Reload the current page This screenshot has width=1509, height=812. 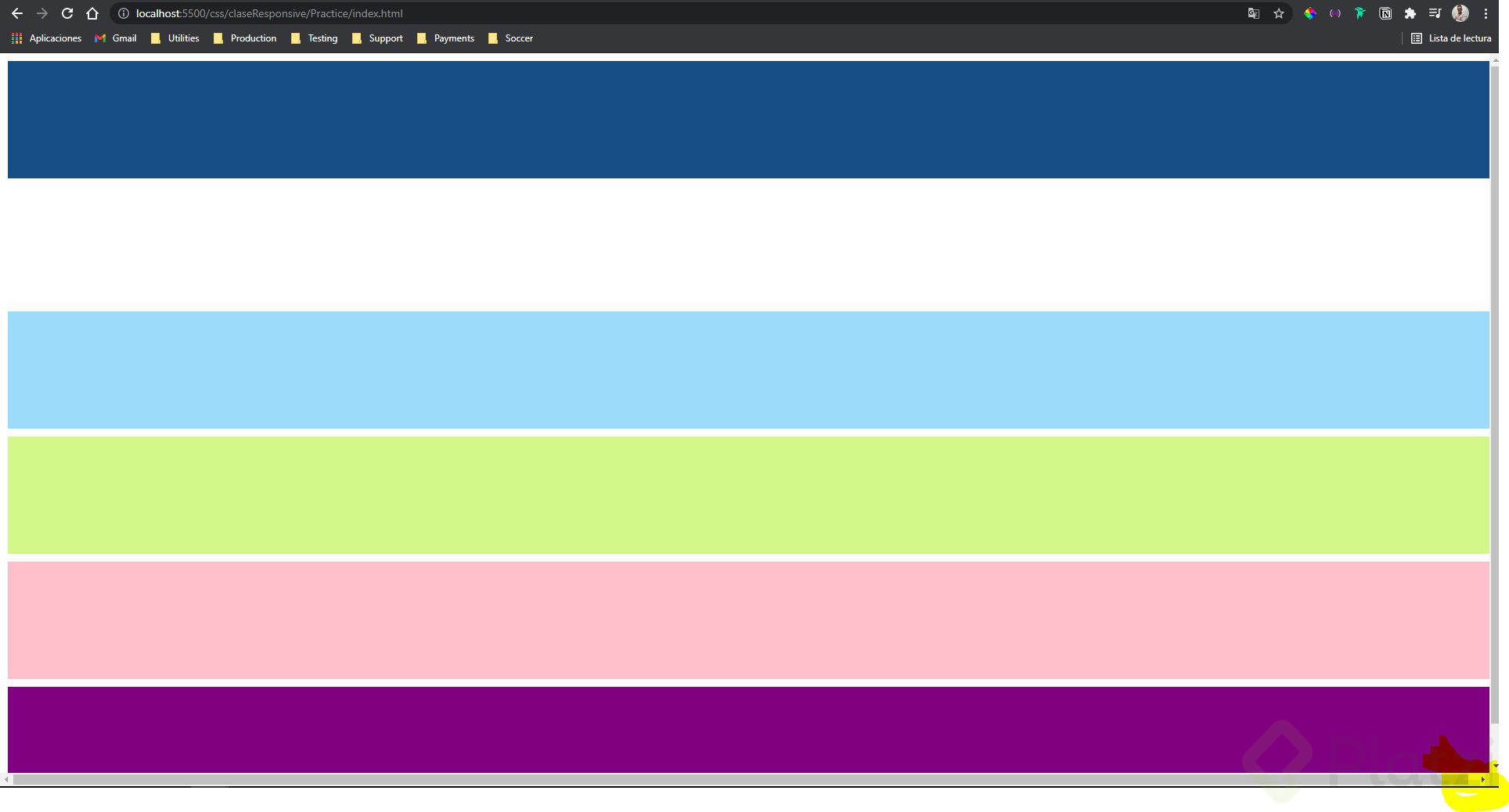[x=67, y=13]
